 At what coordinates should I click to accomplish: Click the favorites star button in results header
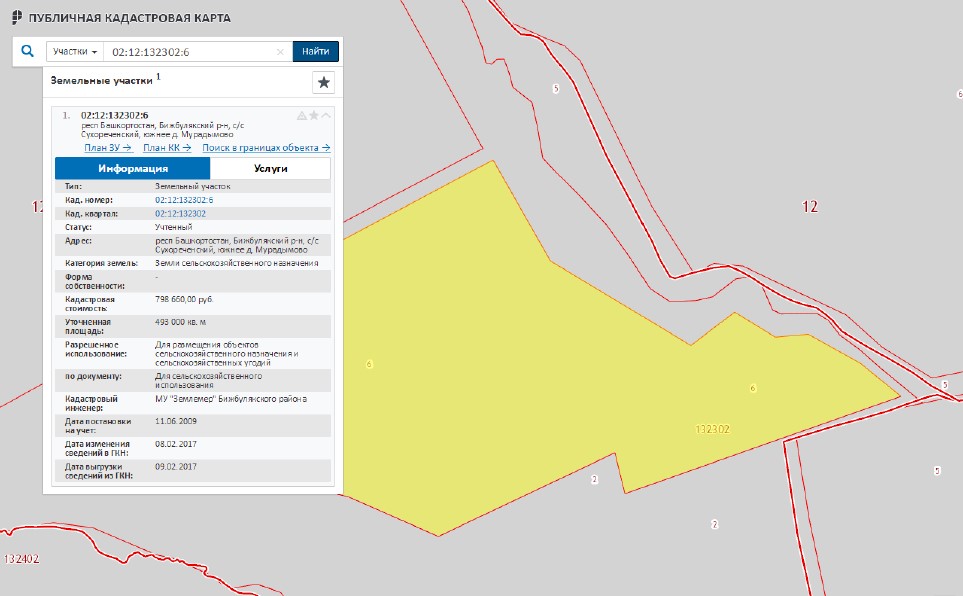click(323, 83)
